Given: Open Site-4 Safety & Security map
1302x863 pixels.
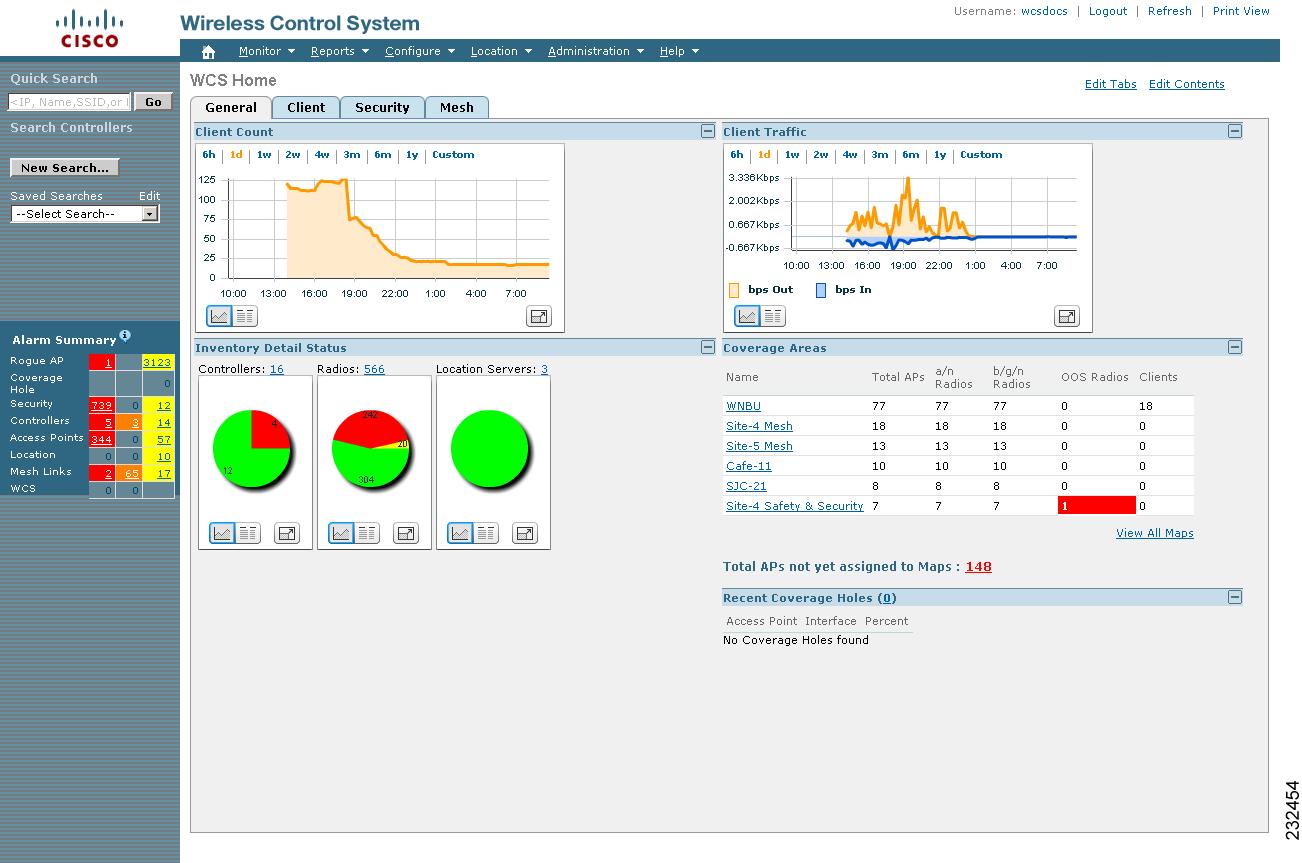Looking at the screenshot, I should click(795, 506).
